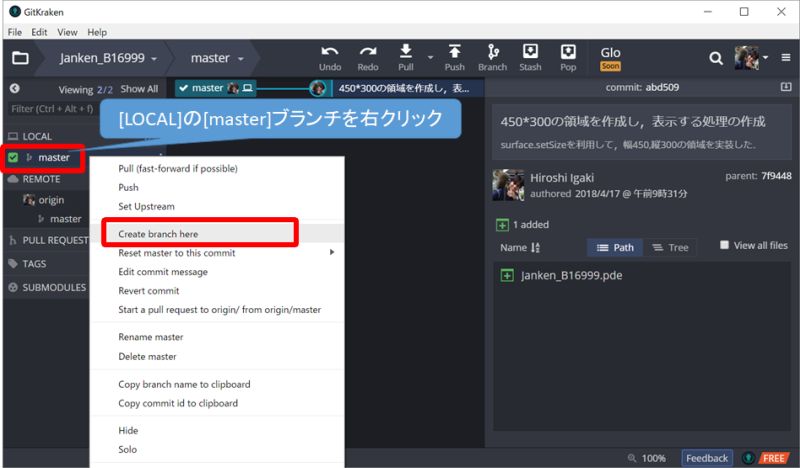Viewport: 800px width, 468px height.
Task: Open the Pull options dropdown arrow
Action: (430, 58)
